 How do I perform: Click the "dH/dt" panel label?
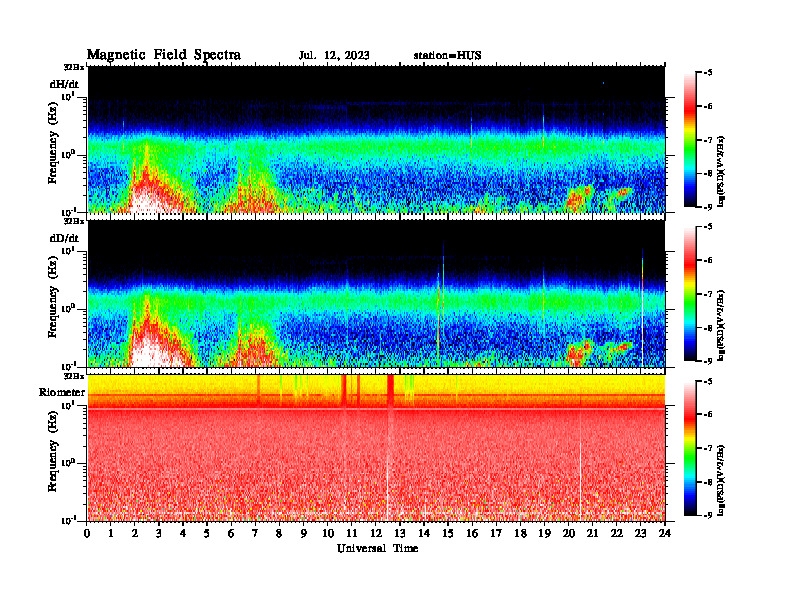click(64, 84)
